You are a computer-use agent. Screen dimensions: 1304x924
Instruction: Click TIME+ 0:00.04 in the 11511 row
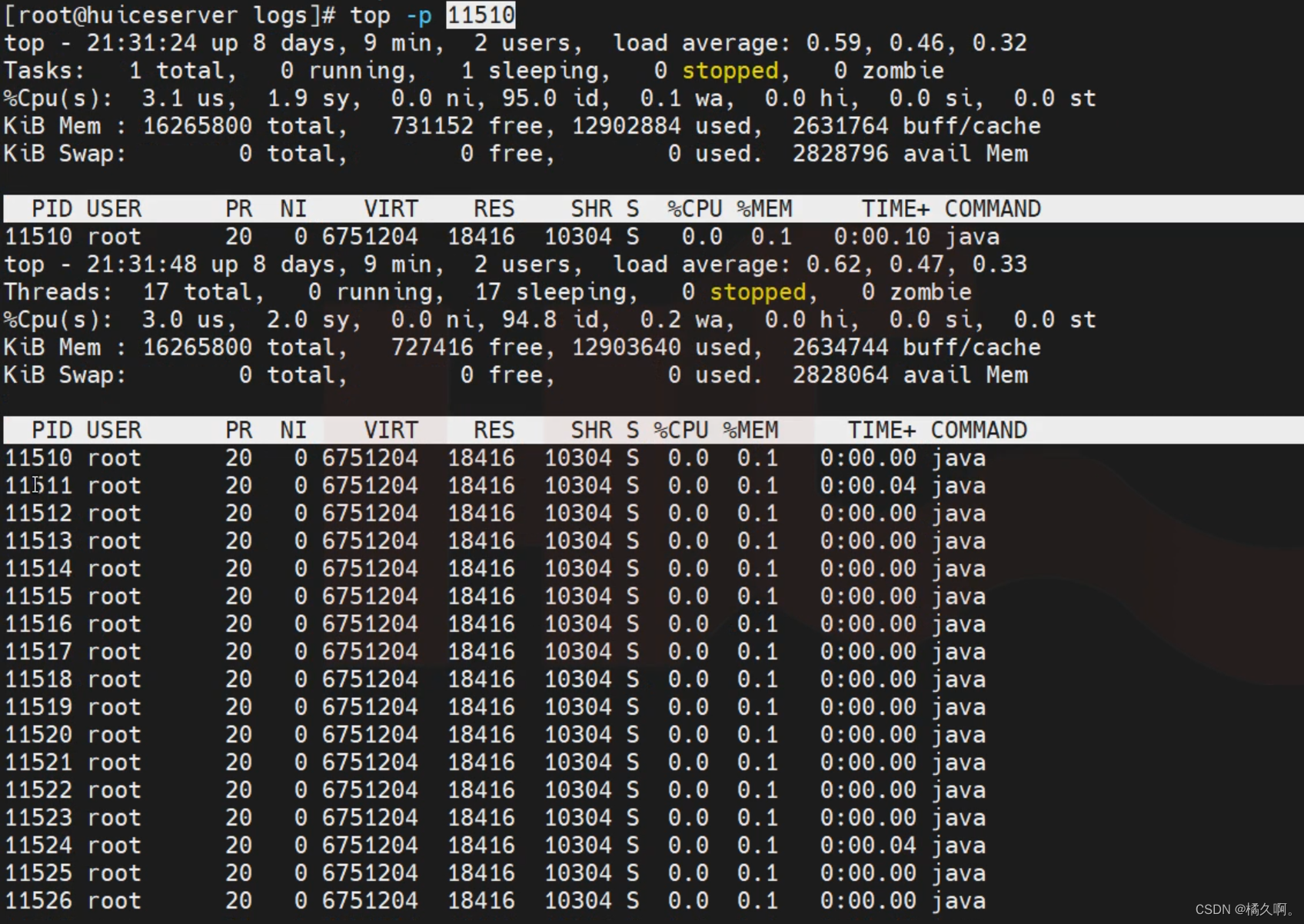[868, 485]
